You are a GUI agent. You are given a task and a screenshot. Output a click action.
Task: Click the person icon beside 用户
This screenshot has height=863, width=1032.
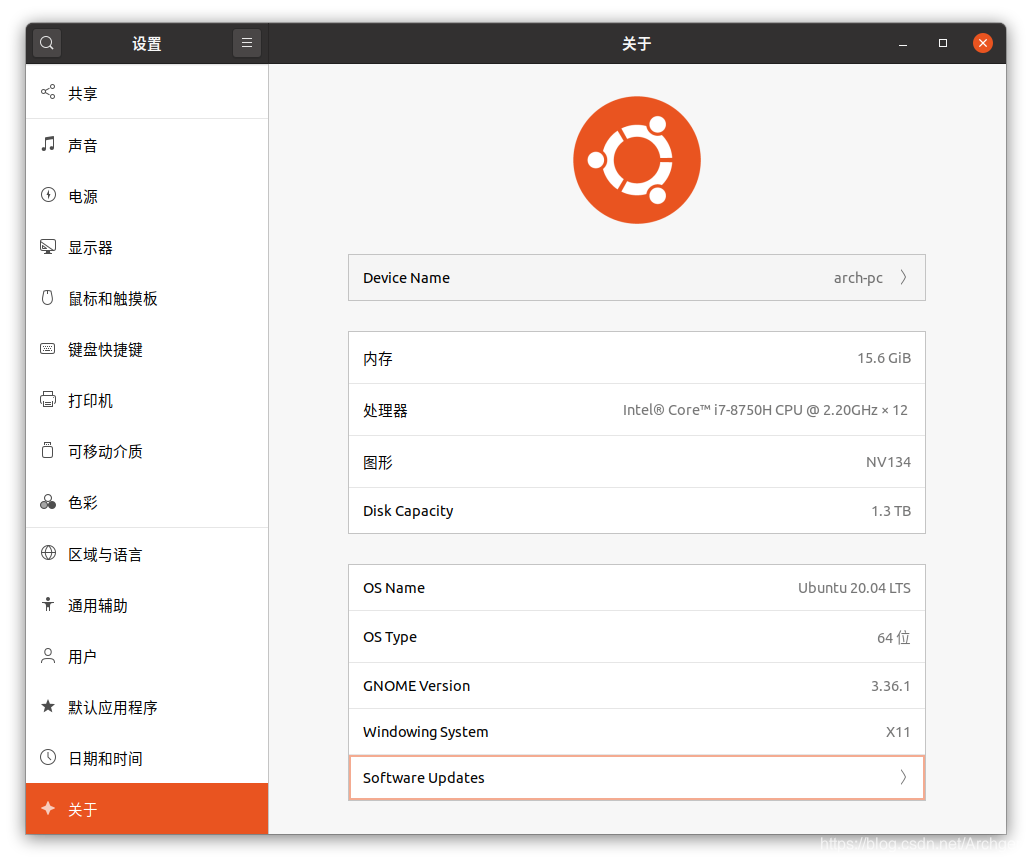tap(47, 656)
